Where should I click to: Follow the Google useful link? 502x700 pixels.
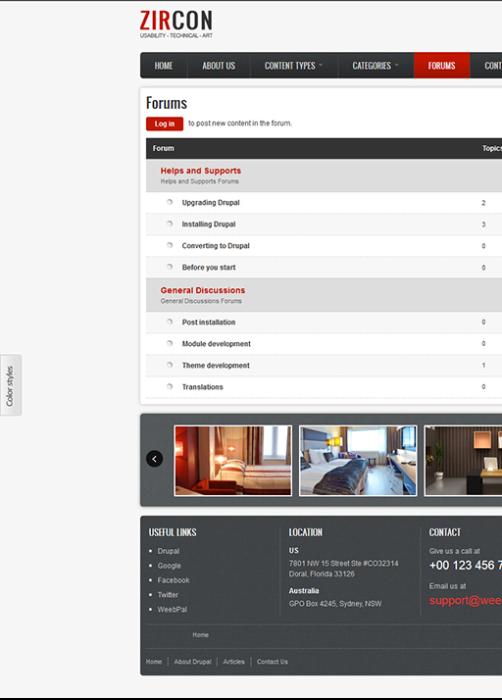(169, 566)
